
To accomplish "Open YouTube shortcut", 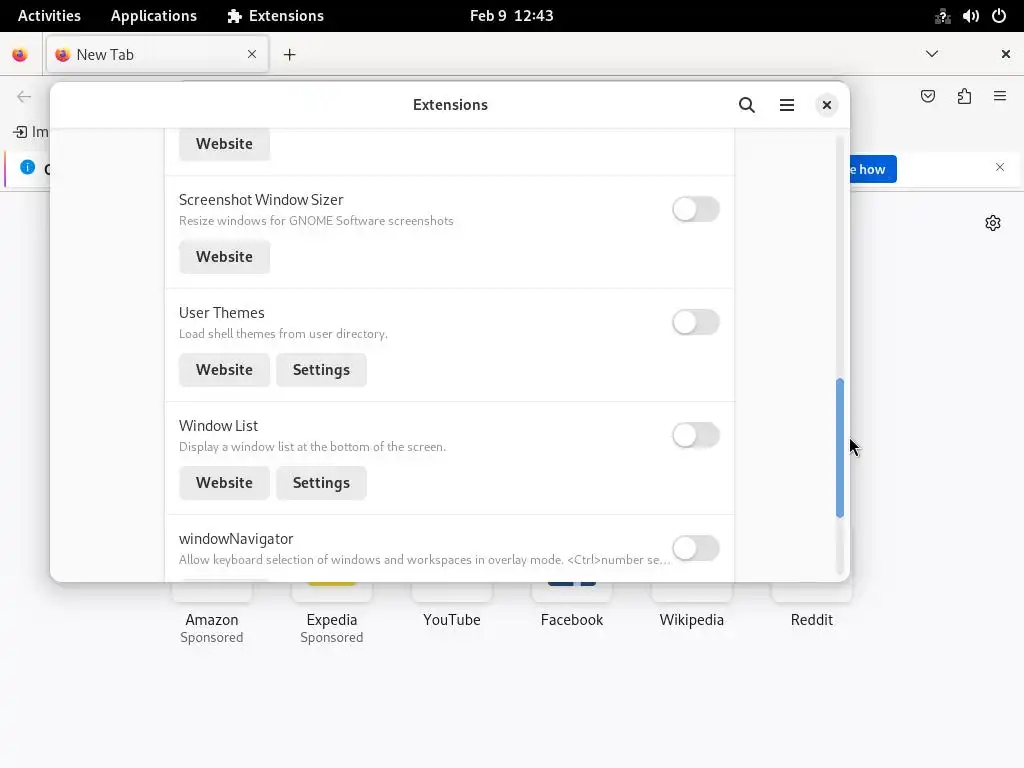I will coord(451,619).
